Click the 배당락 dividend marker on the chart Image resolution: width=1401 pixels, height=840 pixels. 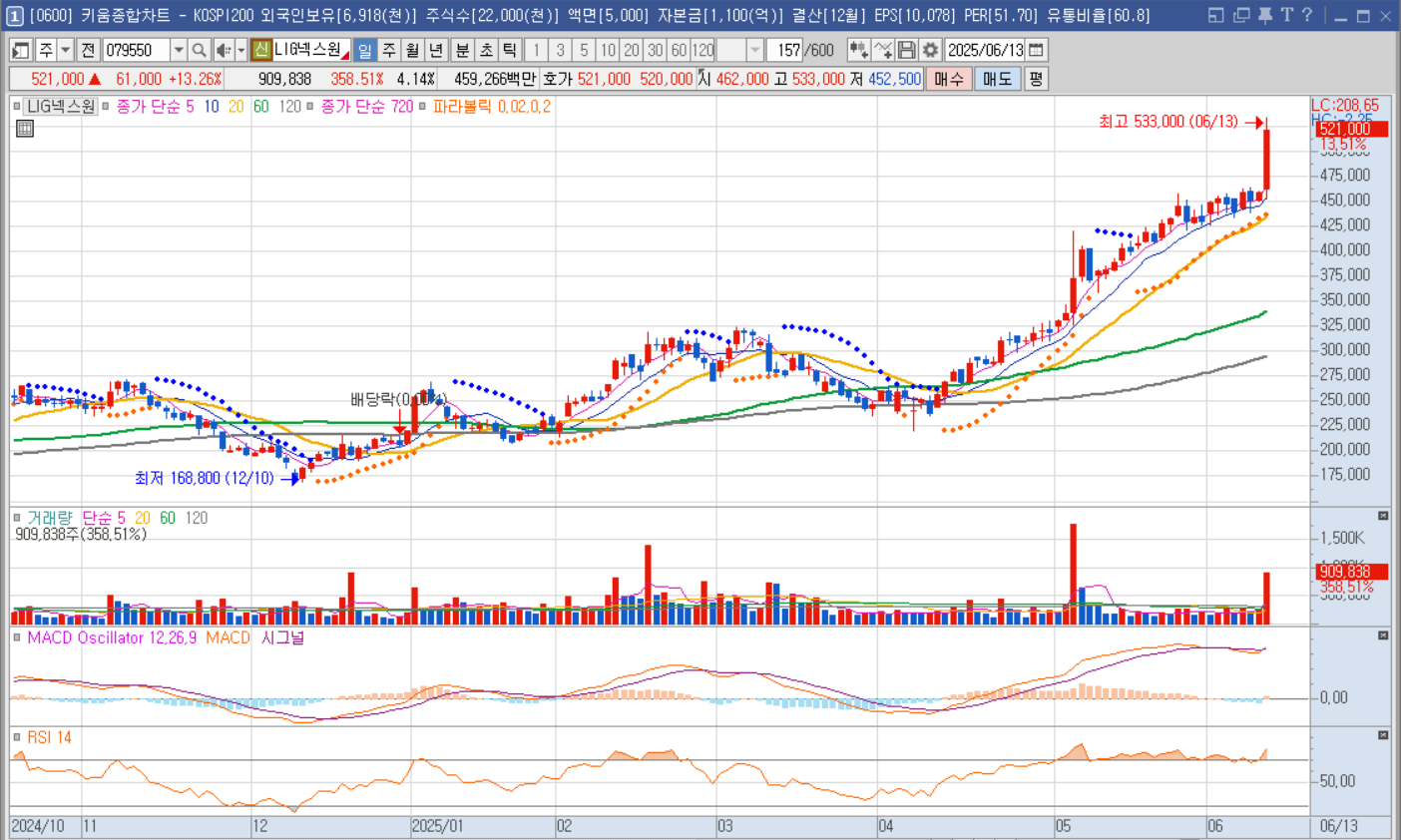(398, 400)
